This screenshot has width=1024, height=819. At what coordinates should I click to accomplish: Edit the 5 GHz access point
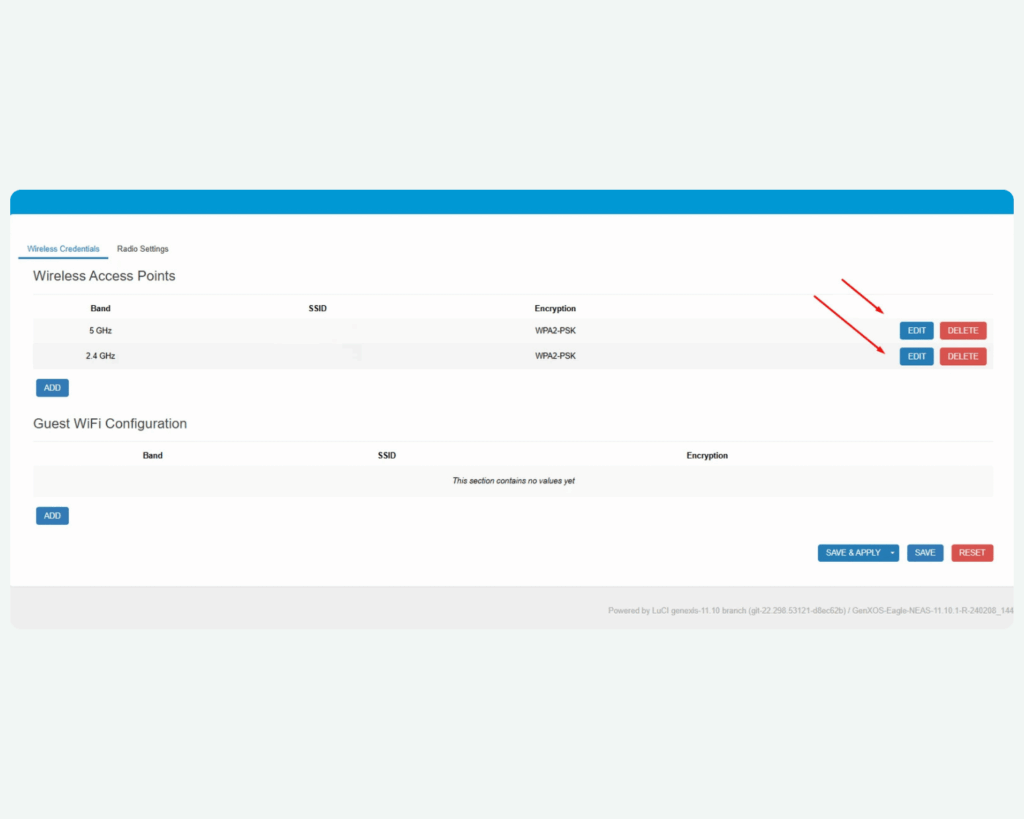(x=916, y=330)
